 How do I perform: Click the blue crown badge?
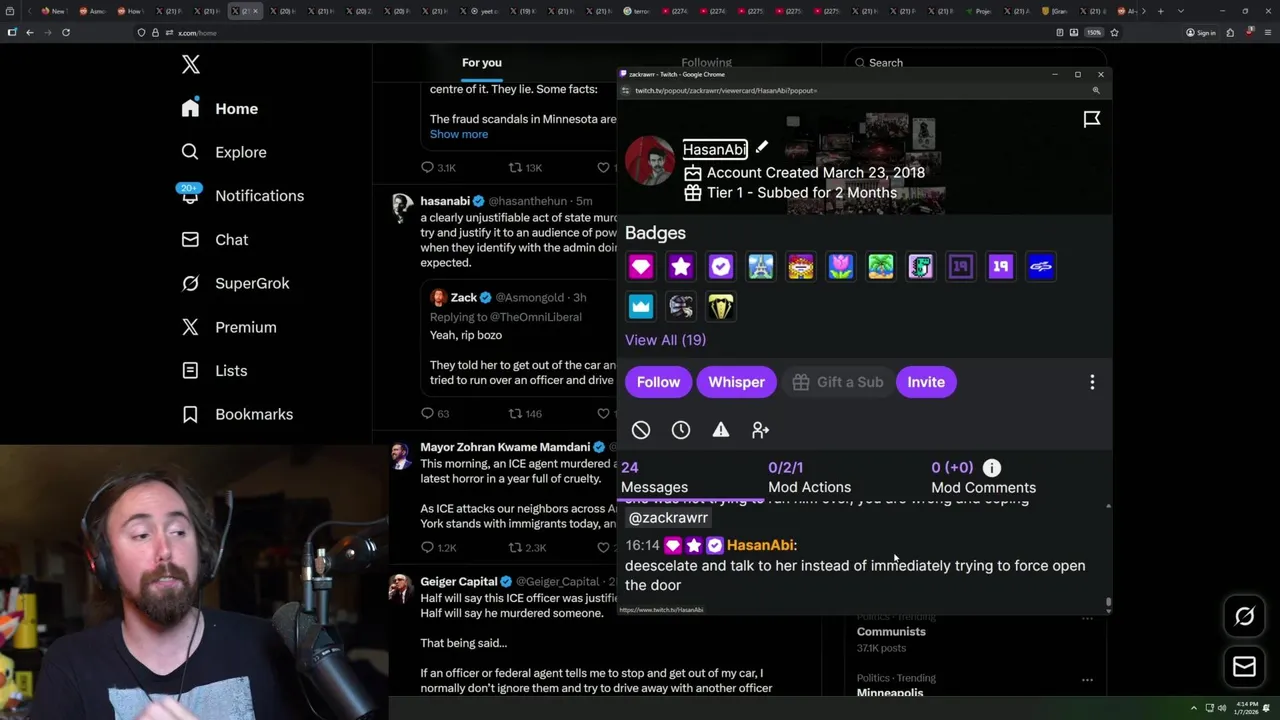pyautogui.click(x=641, y=307)
